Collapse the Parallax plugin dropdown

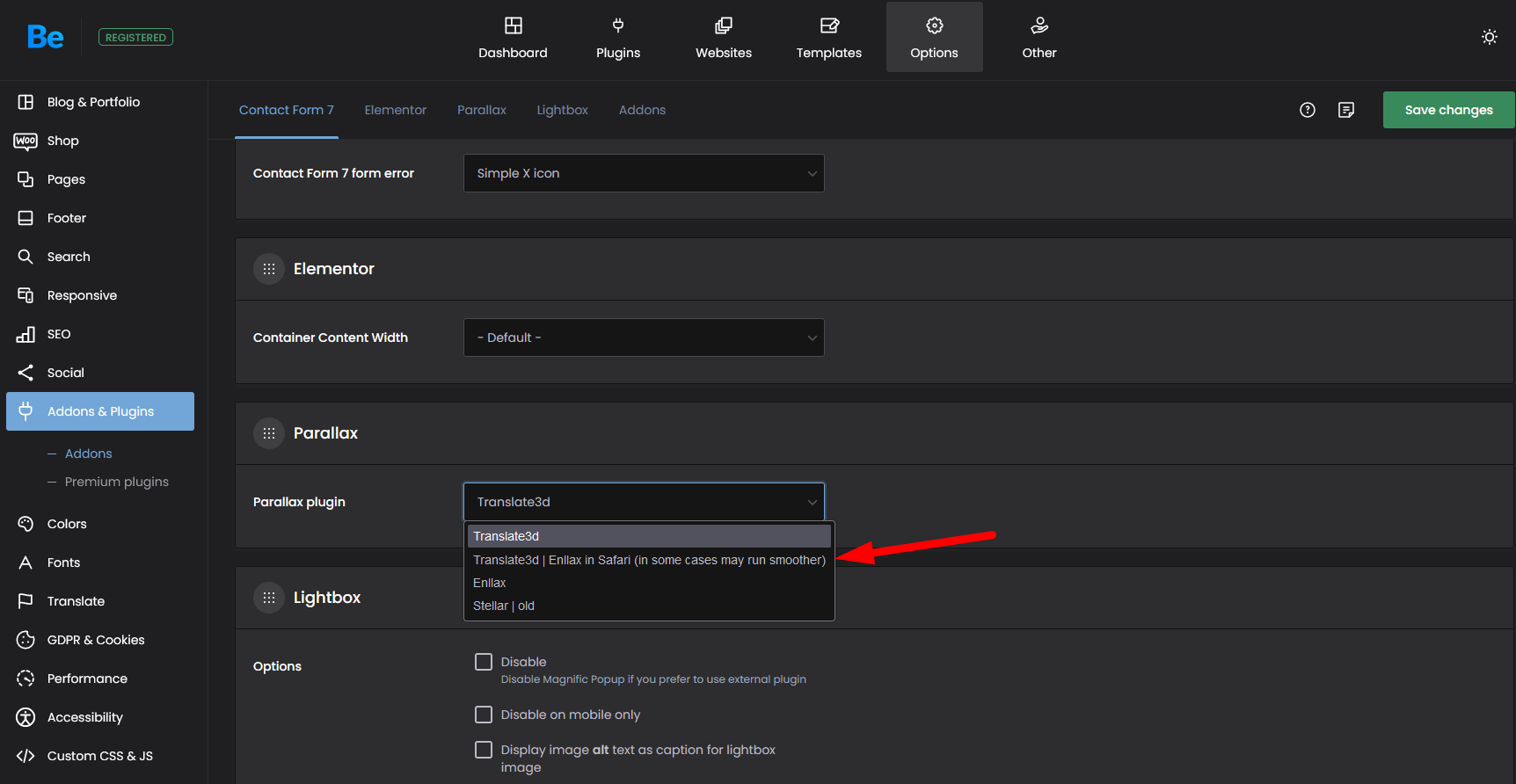[x=644, y=502]
